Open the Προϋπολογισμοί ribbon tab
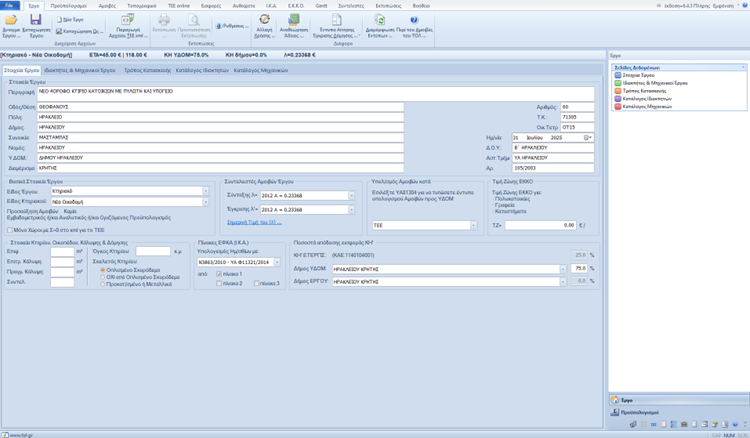 (68, 5)
